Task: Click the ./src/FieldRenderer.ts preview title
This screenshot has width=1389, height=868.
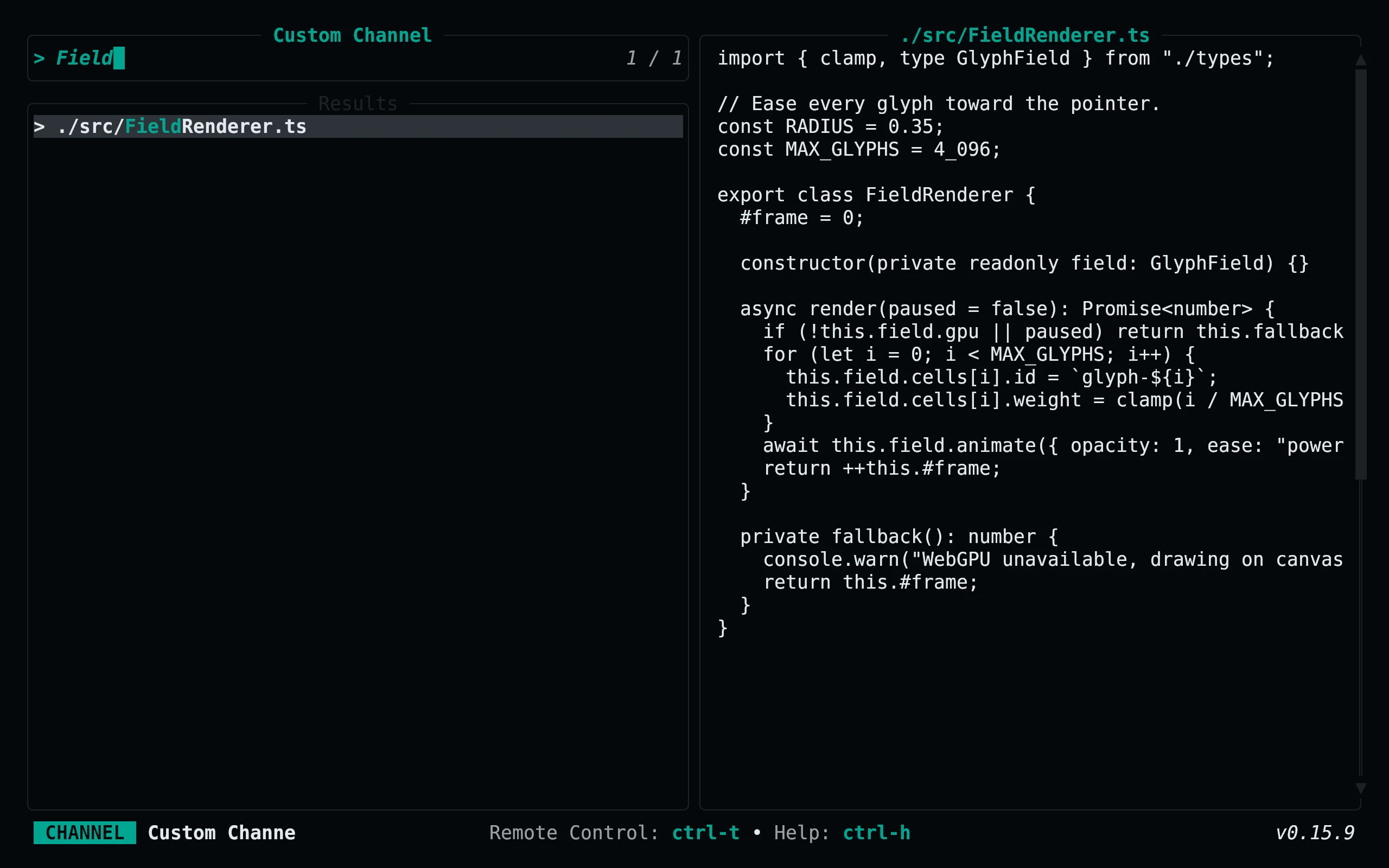Action: 1024,35
